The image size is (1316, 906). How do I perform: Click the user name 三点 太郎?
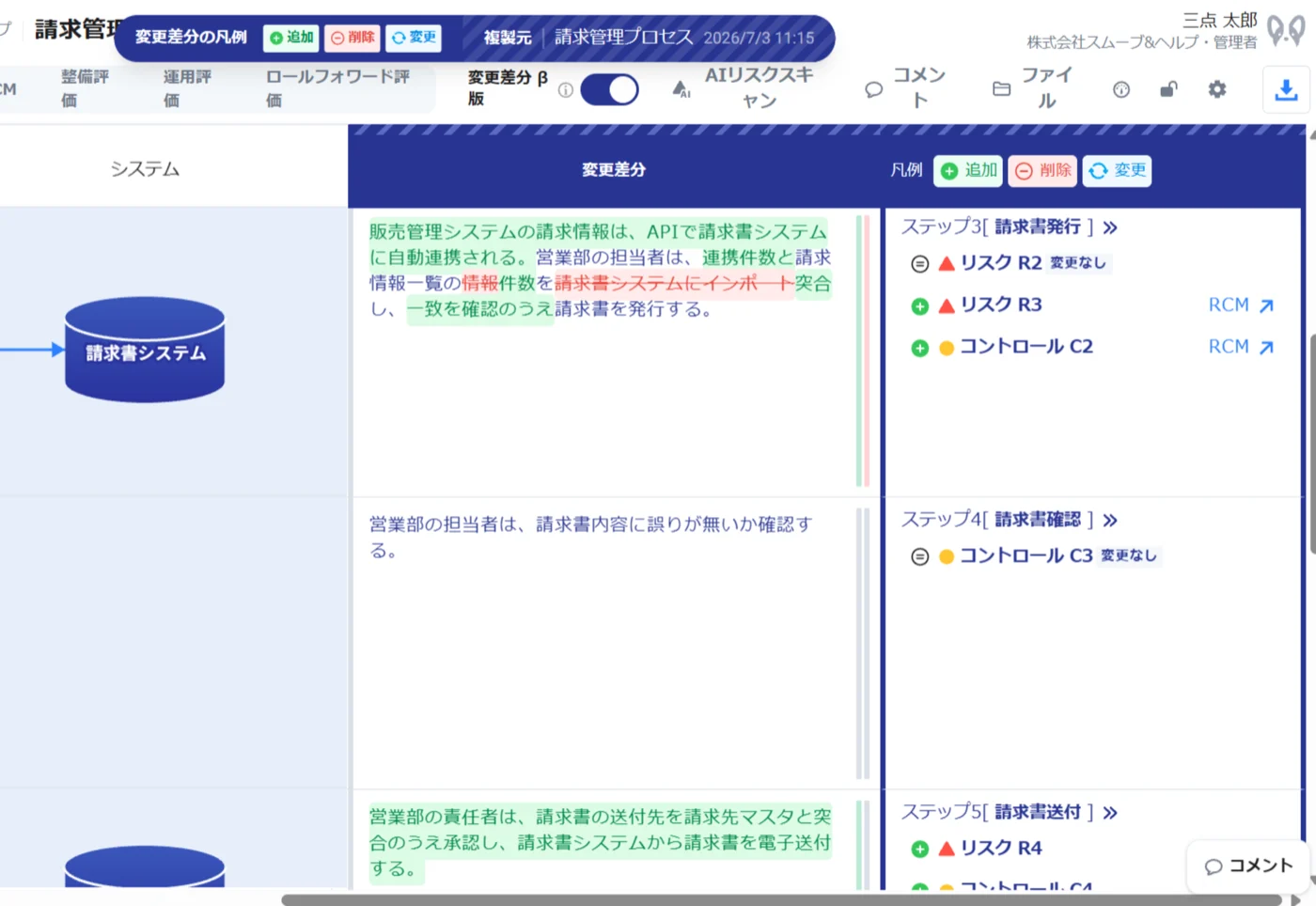(x=1219, y=20)
